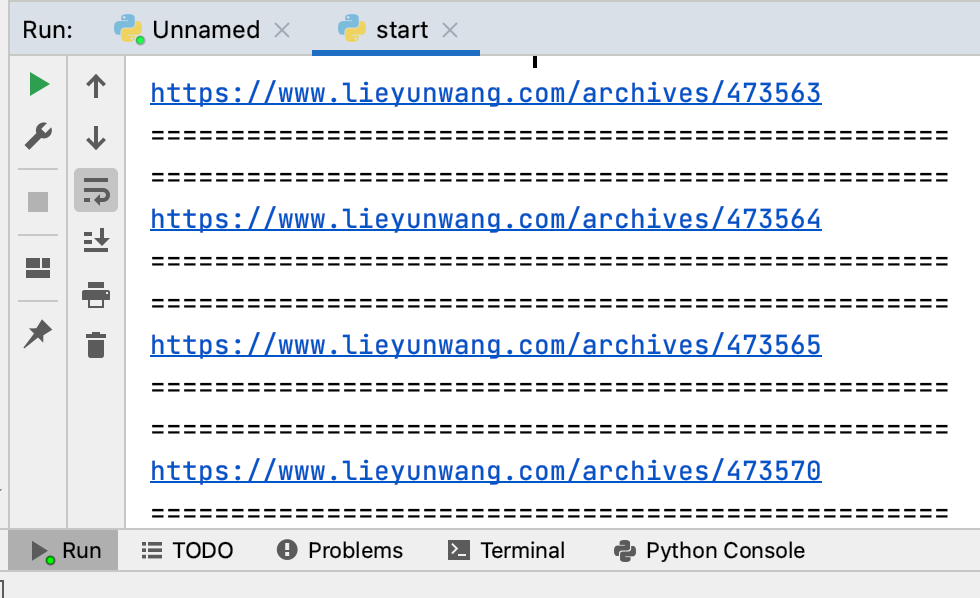Click the Restore Layout icon

click(x=38, y=267)
